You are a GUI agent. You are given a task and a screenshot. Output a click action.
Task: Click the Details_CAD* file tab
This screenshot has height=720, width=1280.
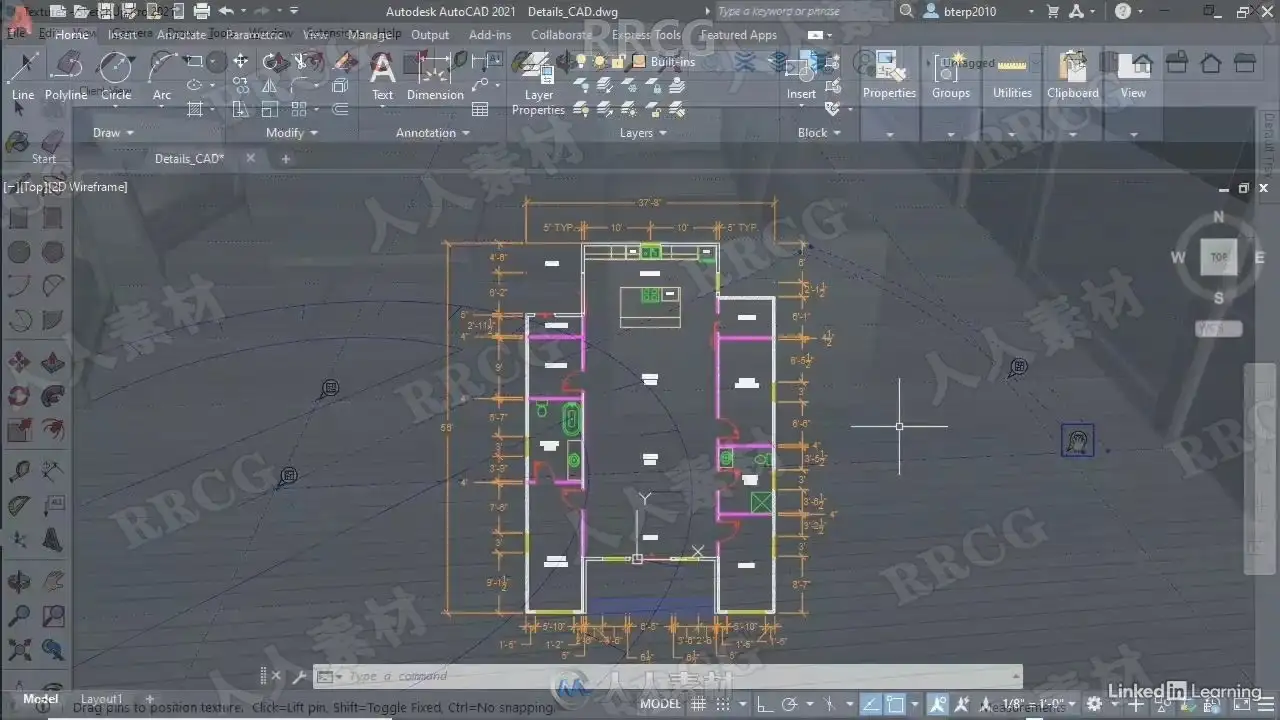tap(190, 159)
